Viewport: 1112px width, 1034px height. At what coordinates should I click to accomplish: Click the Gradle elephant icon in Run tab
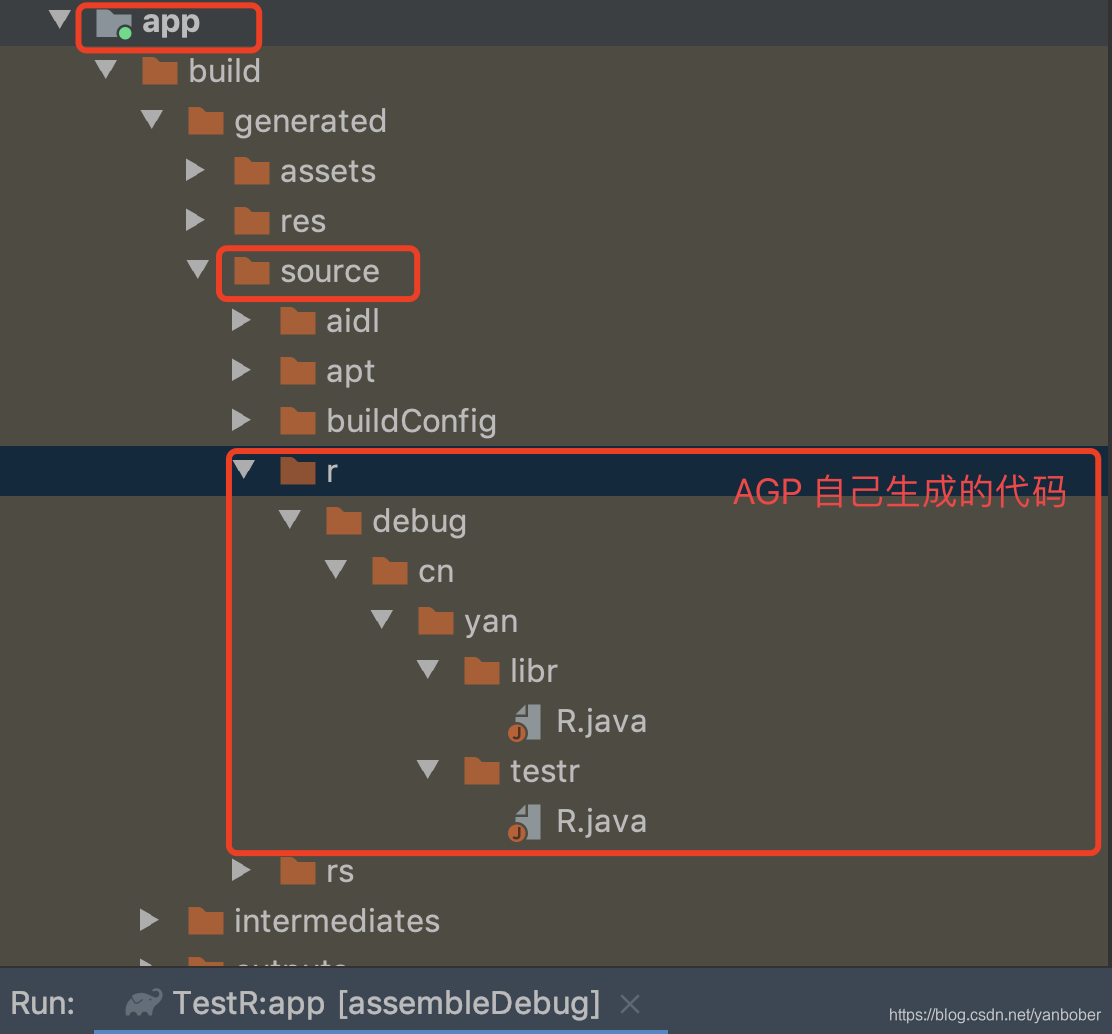144,1003
